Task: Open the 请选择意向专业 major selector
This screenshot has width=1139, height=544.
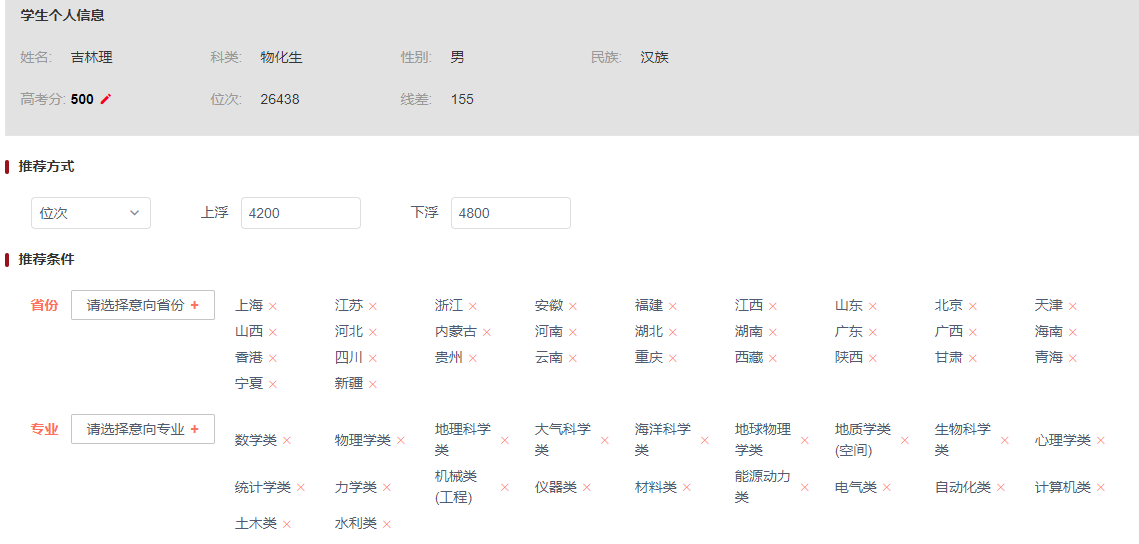Action: point(143,429)
